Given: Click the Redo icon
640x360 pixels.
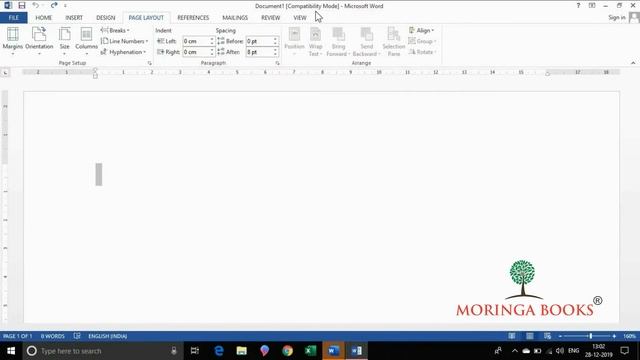Looking at the screenshot, I should 54,6.
